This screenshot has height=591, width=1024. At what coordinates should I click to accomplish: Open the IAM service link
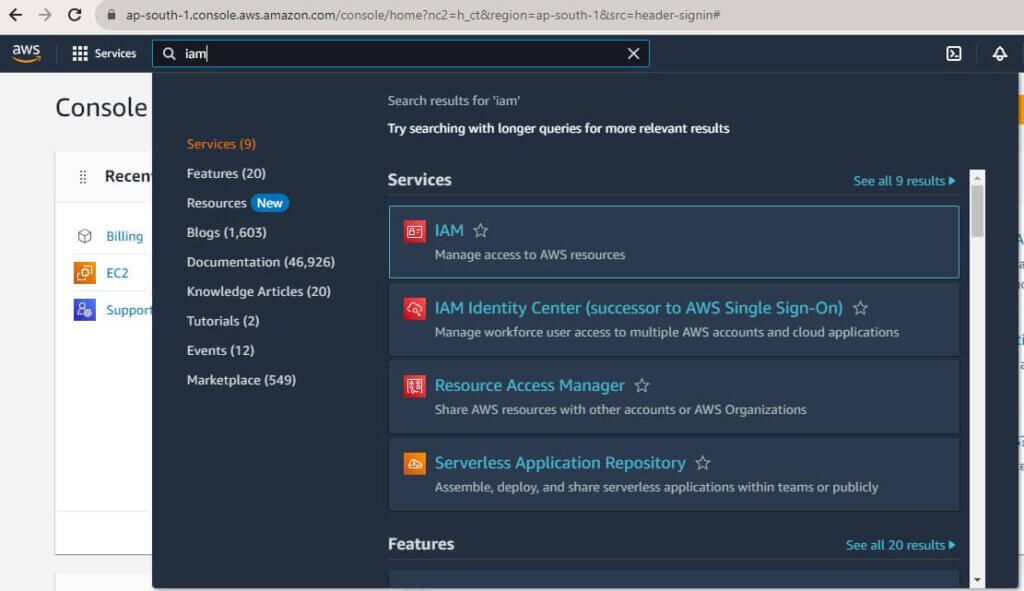(449, 231)
